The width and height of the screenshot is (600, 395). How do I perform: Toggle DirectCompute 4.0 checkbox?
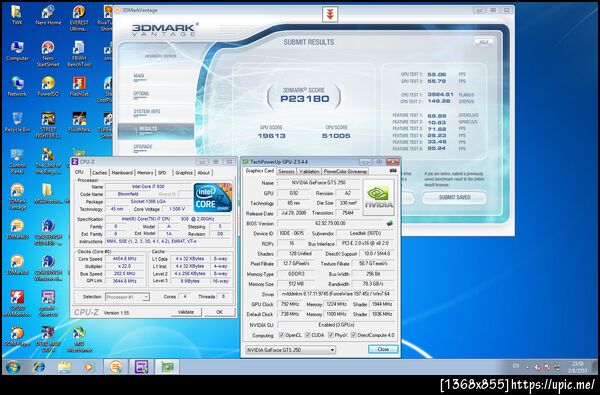click(x=354, y=335)
